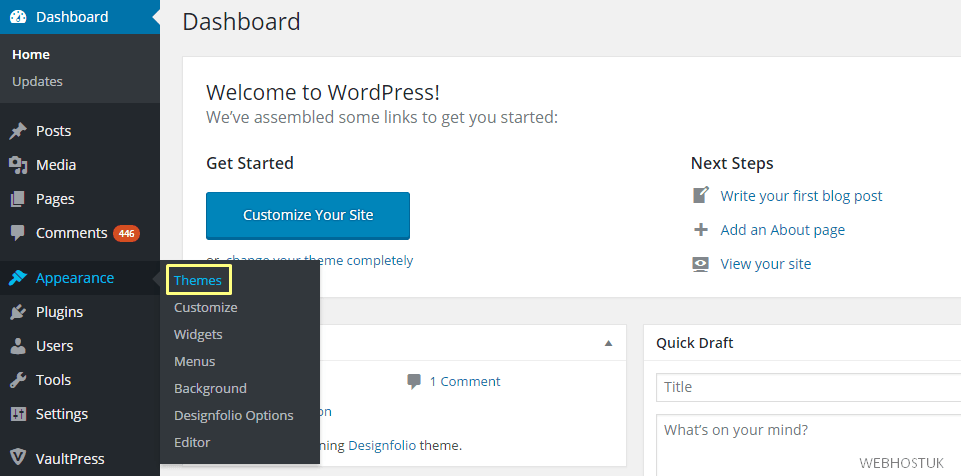Open Designfolio Options in the submenu

[234, 415]
